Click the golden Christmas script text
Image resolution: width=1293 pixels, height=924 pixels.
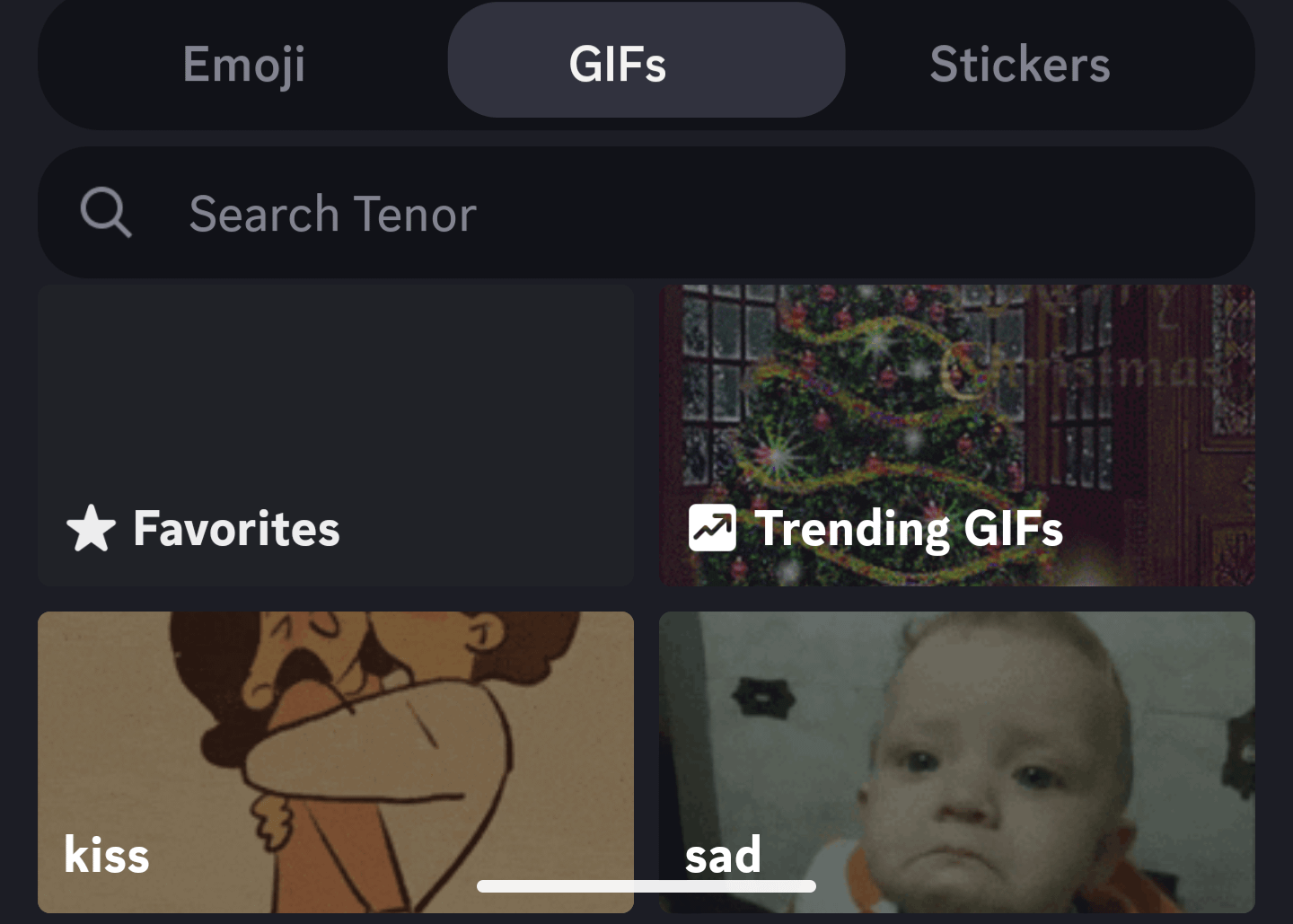[1086, 359]
